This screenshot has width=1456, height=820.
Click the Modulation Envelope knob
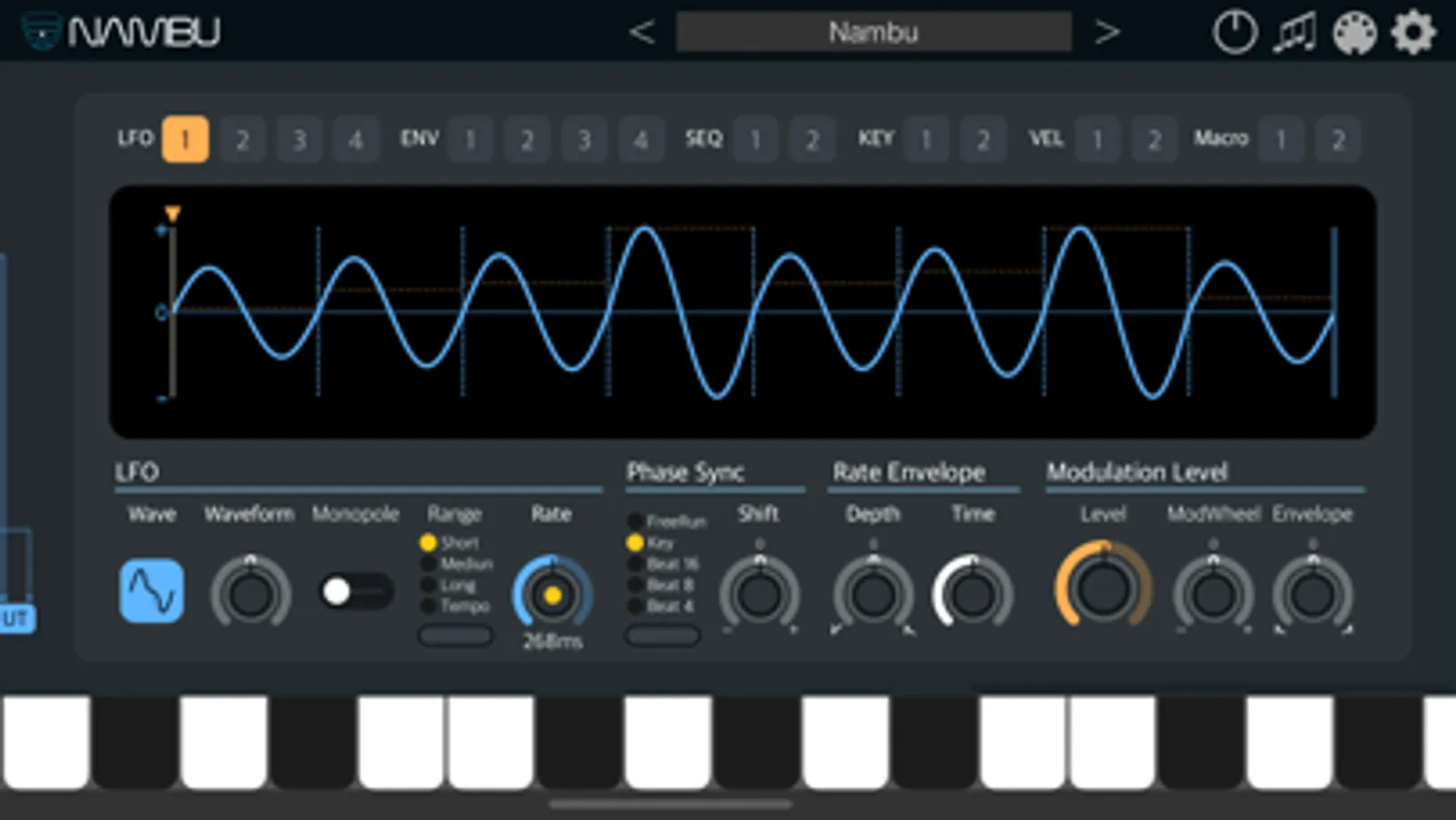[x=1312, y=594]
